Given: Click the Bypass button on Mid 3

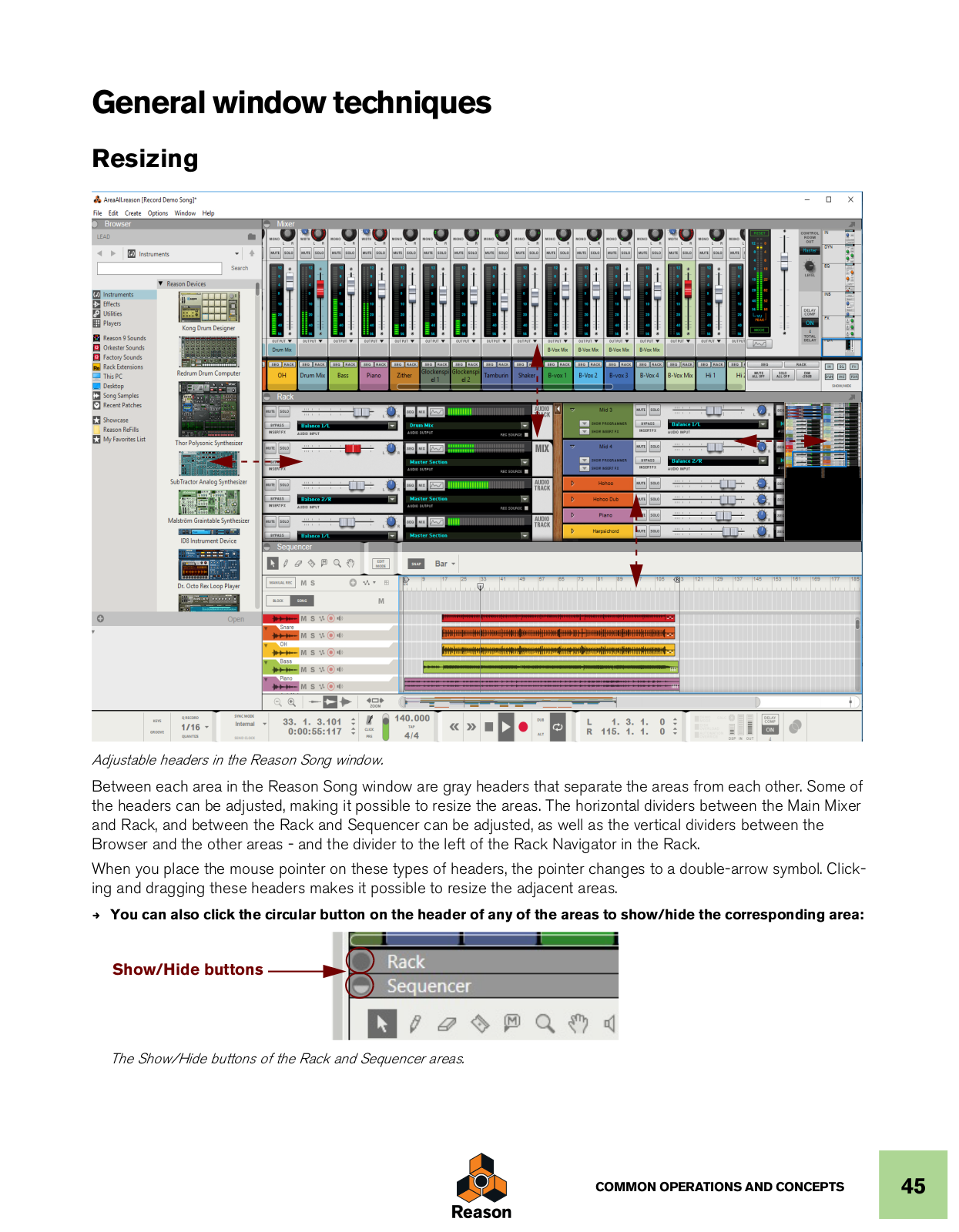Looking at the screenshot, I should tap(648, 423).
